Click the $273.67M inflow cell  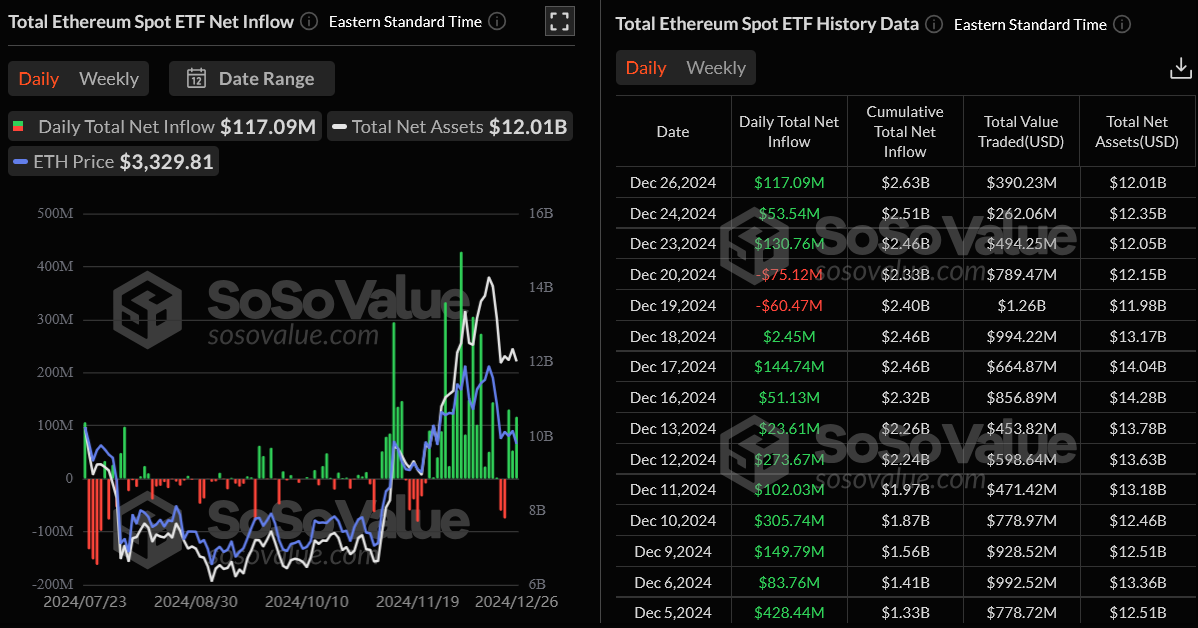point(789,459)
